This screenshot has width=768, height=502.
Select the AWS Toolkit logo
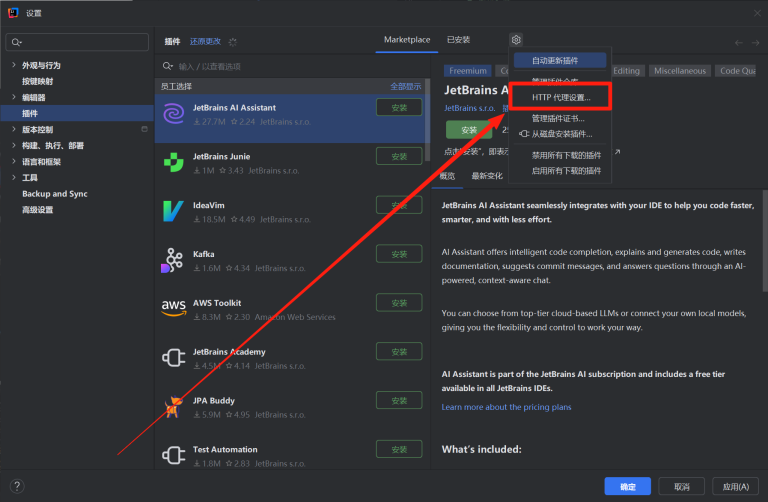pos(173,308)
